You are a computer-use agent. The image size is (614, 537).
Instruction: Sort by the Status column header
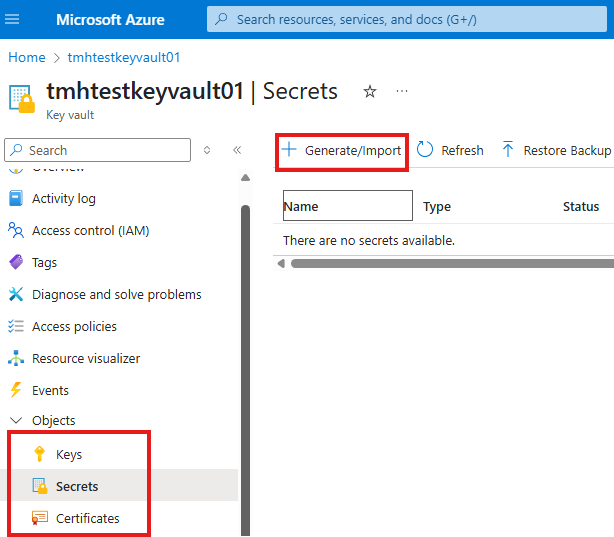click(581, 206)
